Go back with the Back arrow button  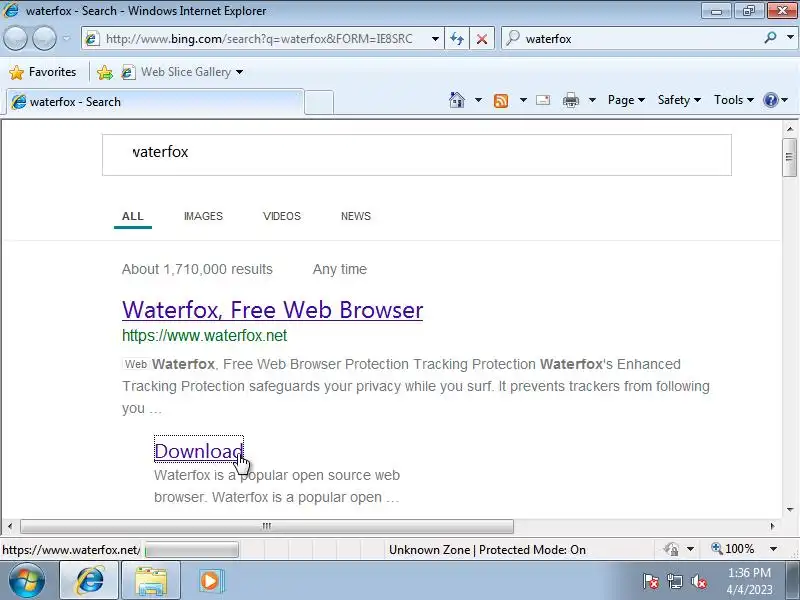tap(15, 38)
